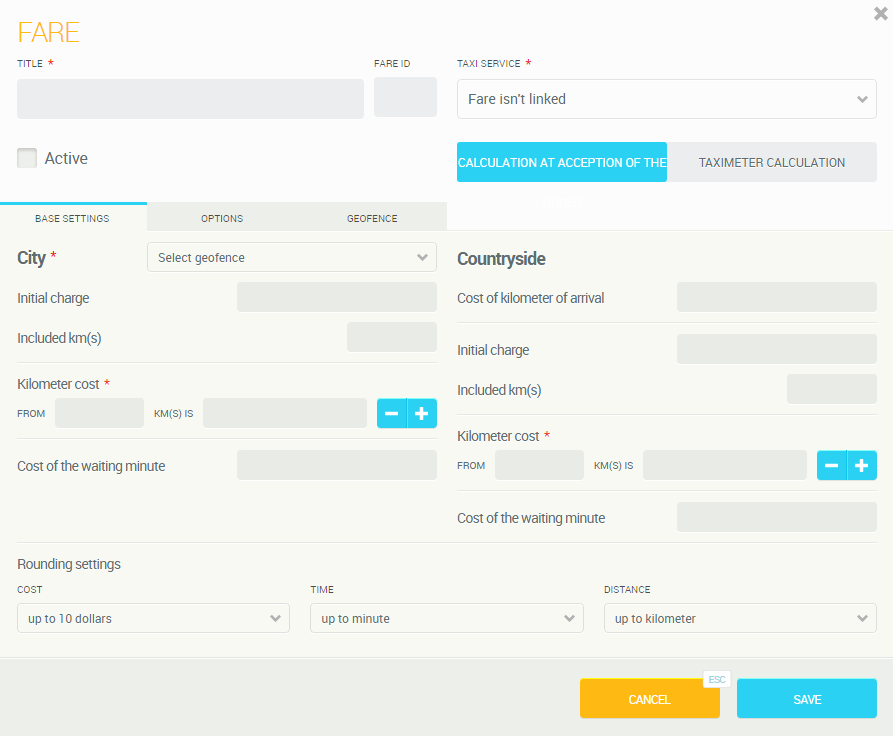Click the Cost of kilometer of arrival field
893x736 pixels.
[776, 297]
